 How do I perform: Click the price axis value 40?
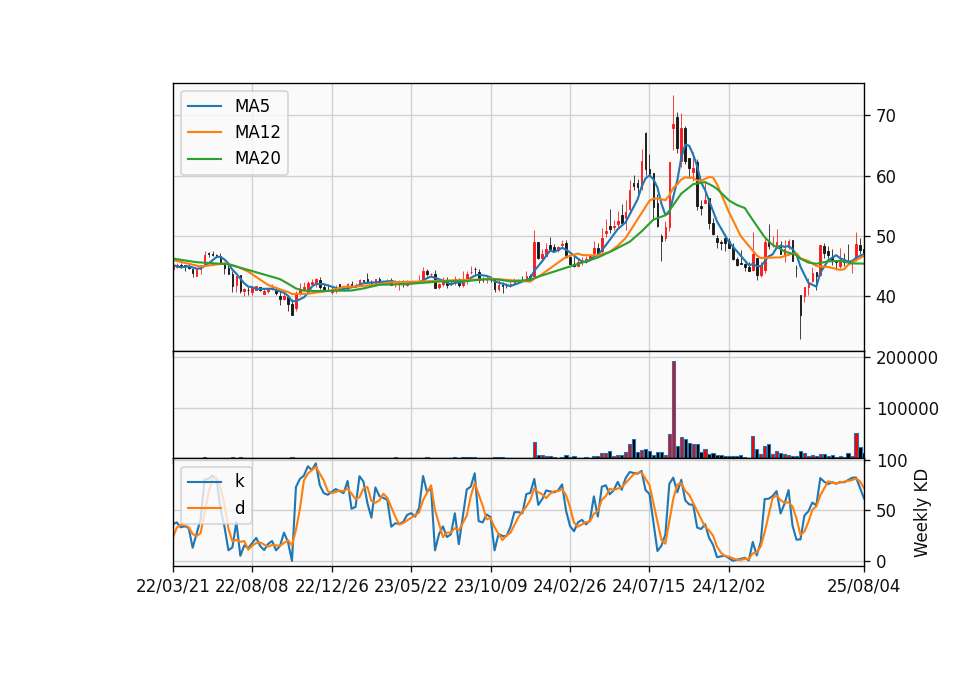coord(885,297)
